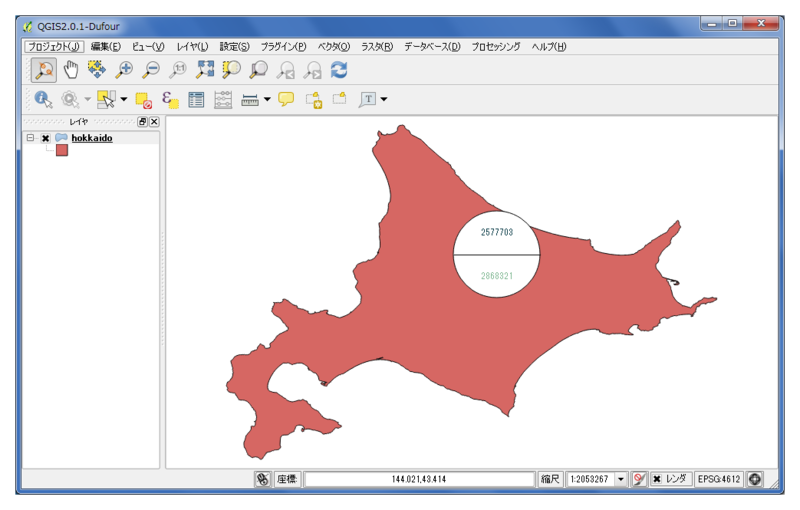Select the Zoom Out magnifier tool
The width and height of the screenshot is (800, 510).
tap(151, 70)
